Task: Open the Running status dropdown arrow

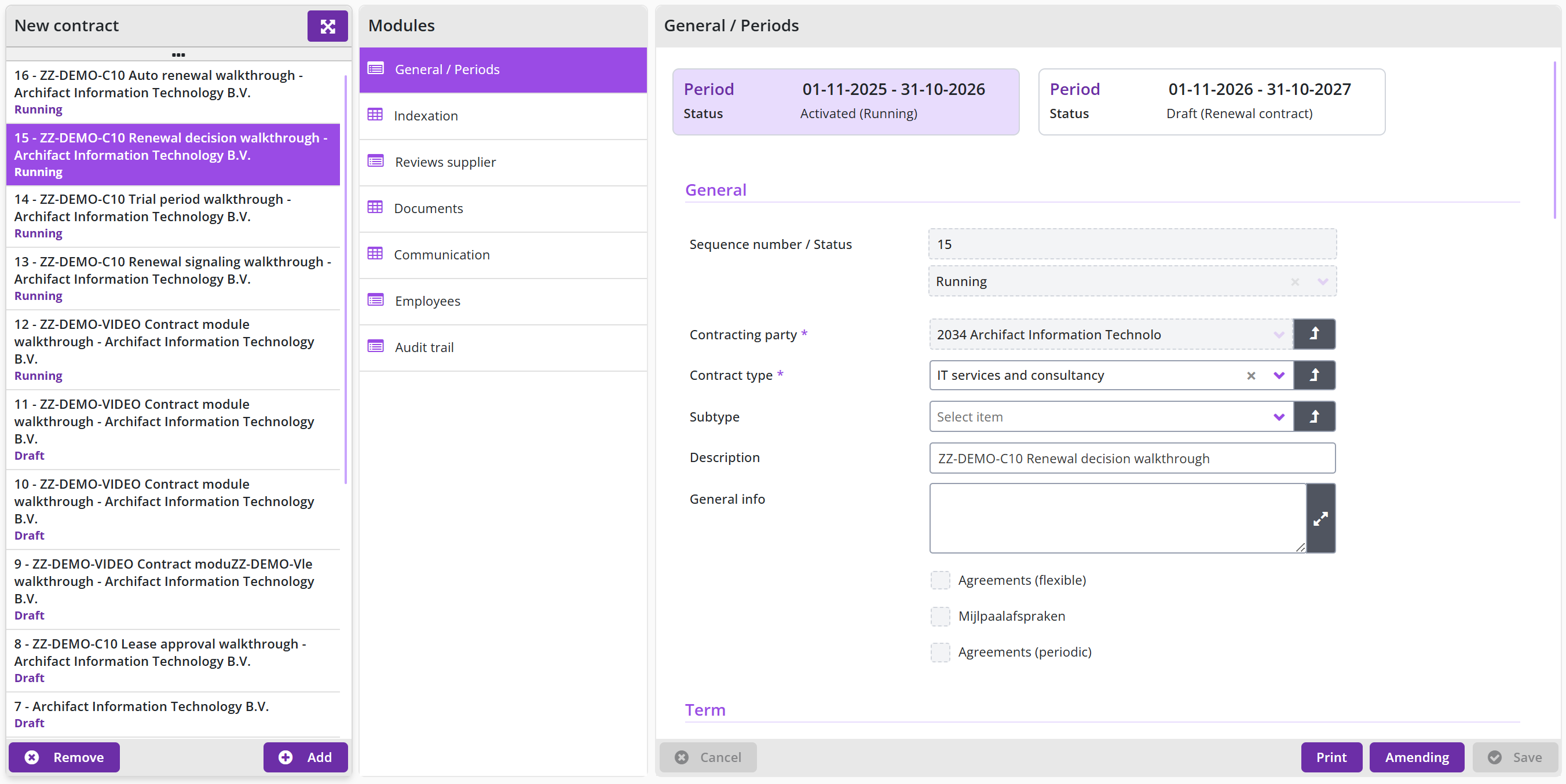Action: (1322, 281)
